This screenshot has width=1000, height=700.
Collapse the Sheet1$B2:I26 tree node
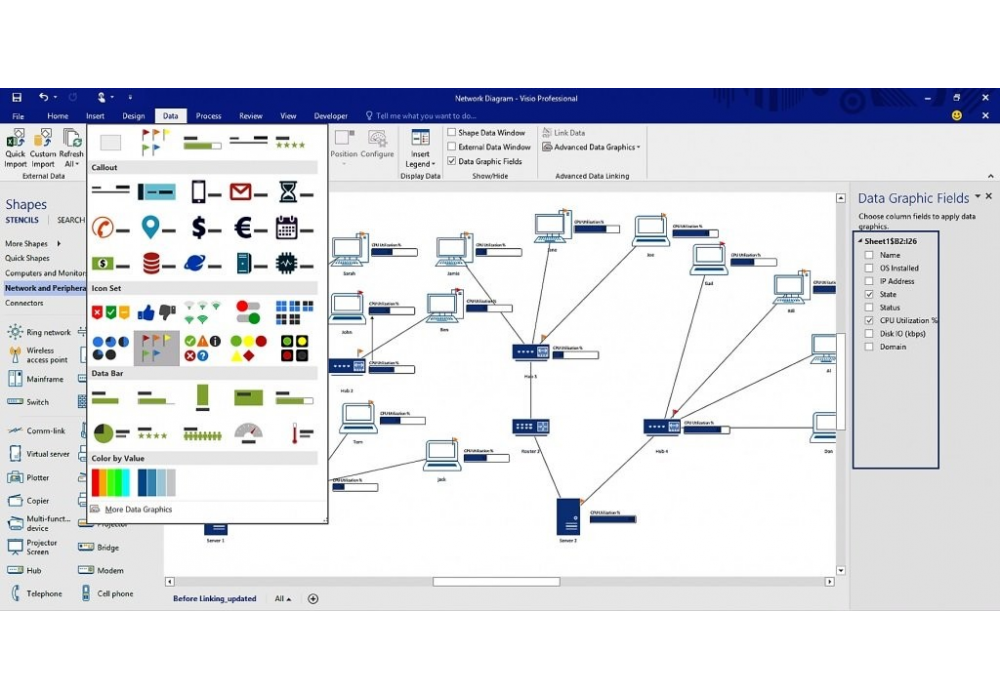coord(860,241)
